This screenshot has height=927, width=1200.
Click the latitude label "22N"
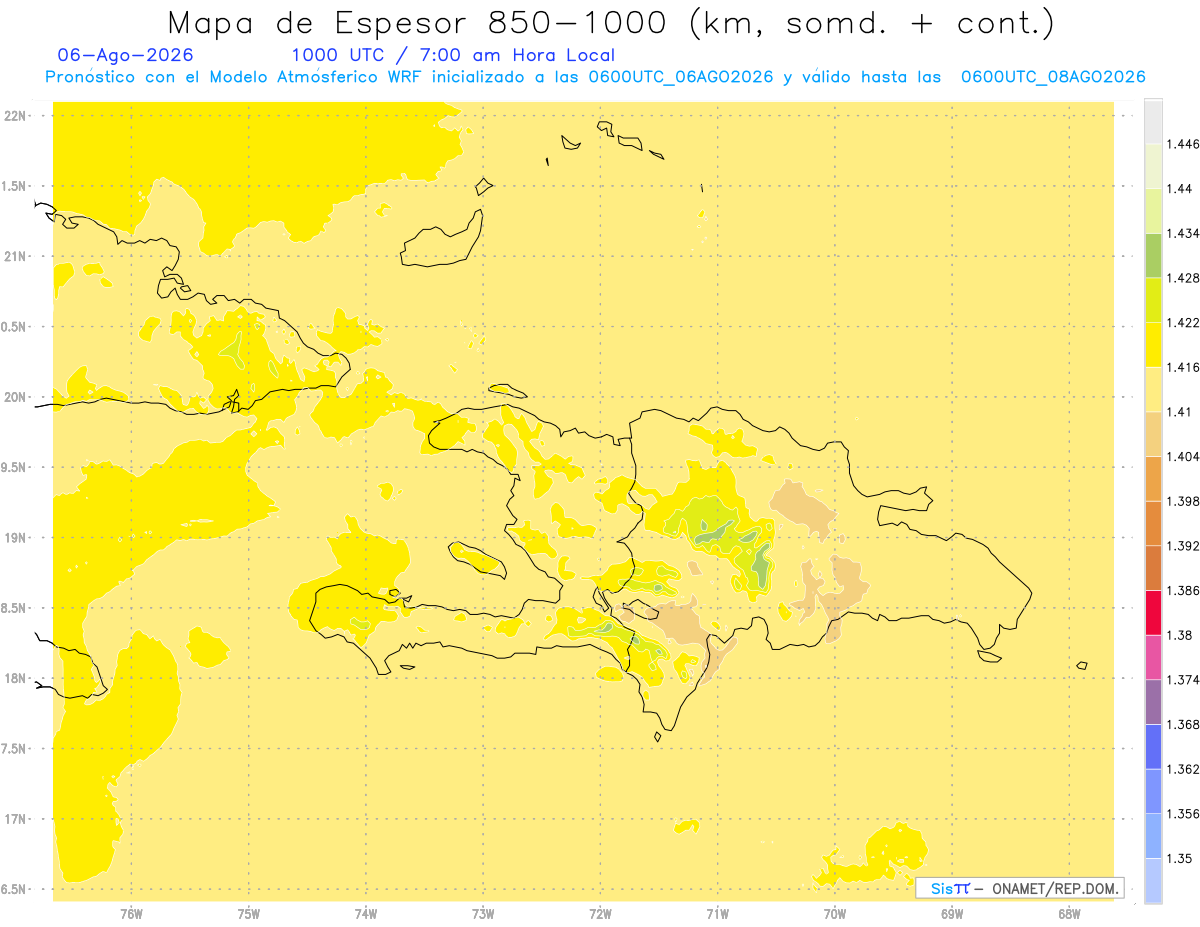coord(14,116)
